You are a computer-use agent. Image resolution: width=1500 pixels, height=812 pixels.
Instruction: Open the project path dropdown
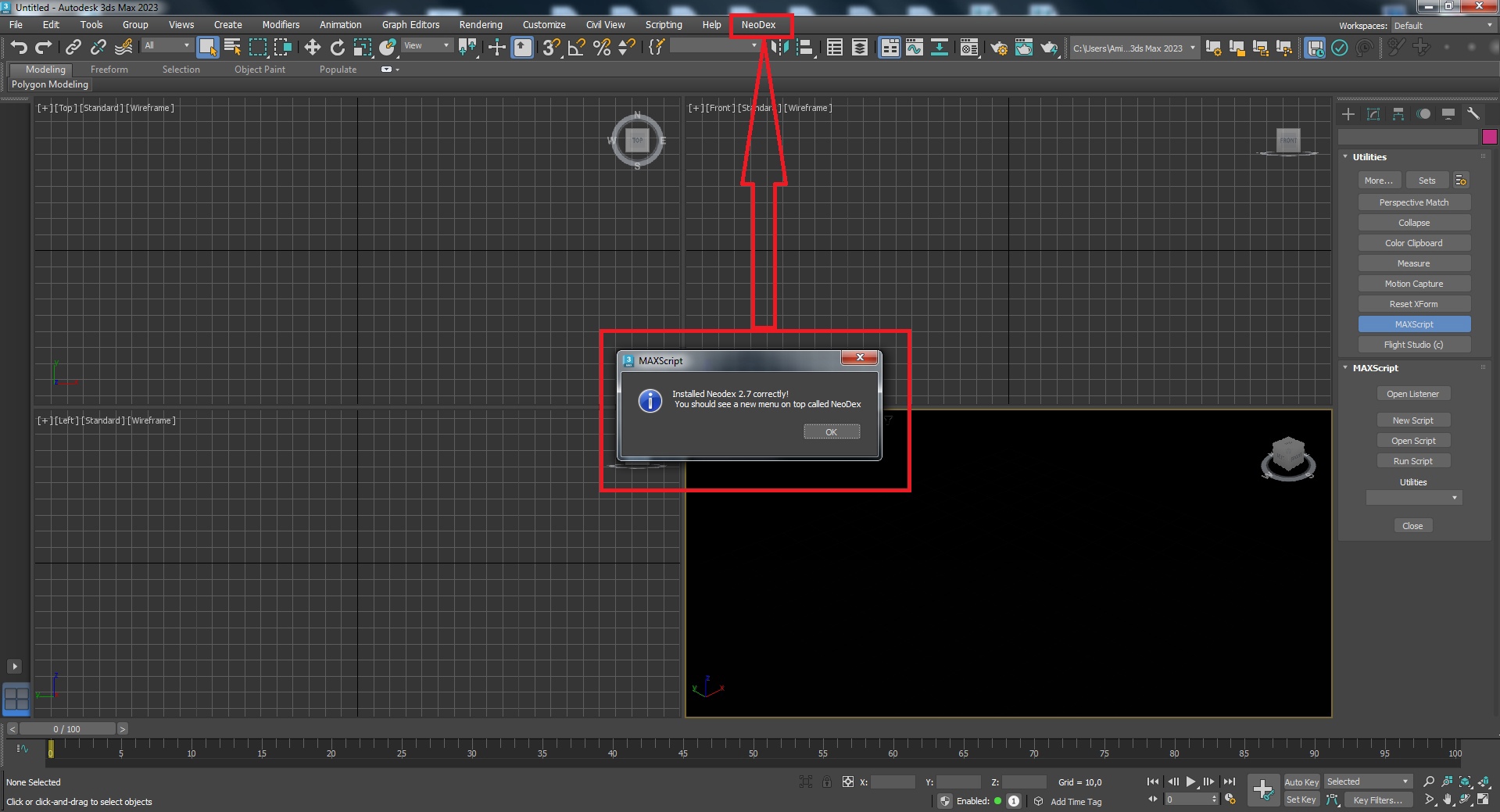pyautogui.click(x=1133, y=48)
